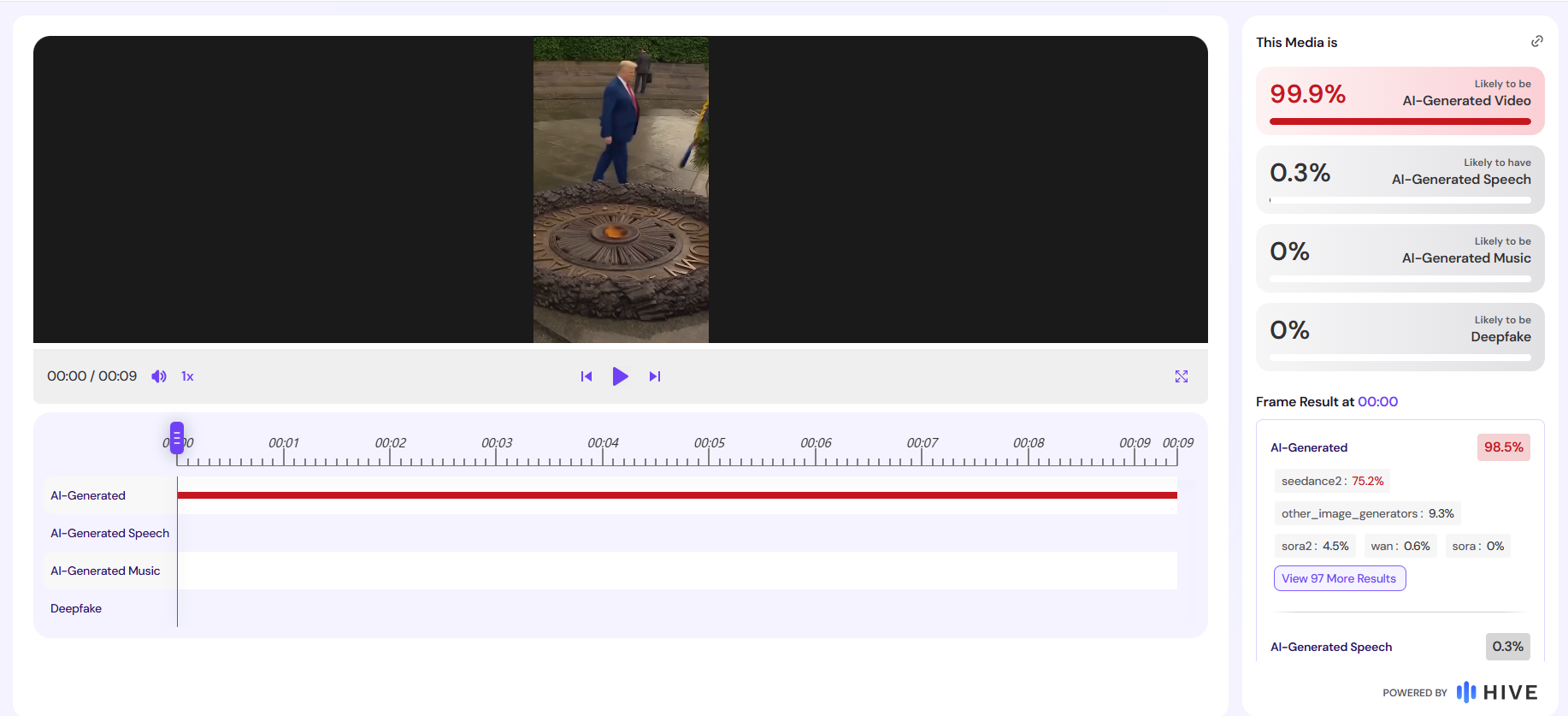Select the 0.3% AI-Generated Speech card
The width and height of the screenshot is (1568, 716).
(1400, 180)
